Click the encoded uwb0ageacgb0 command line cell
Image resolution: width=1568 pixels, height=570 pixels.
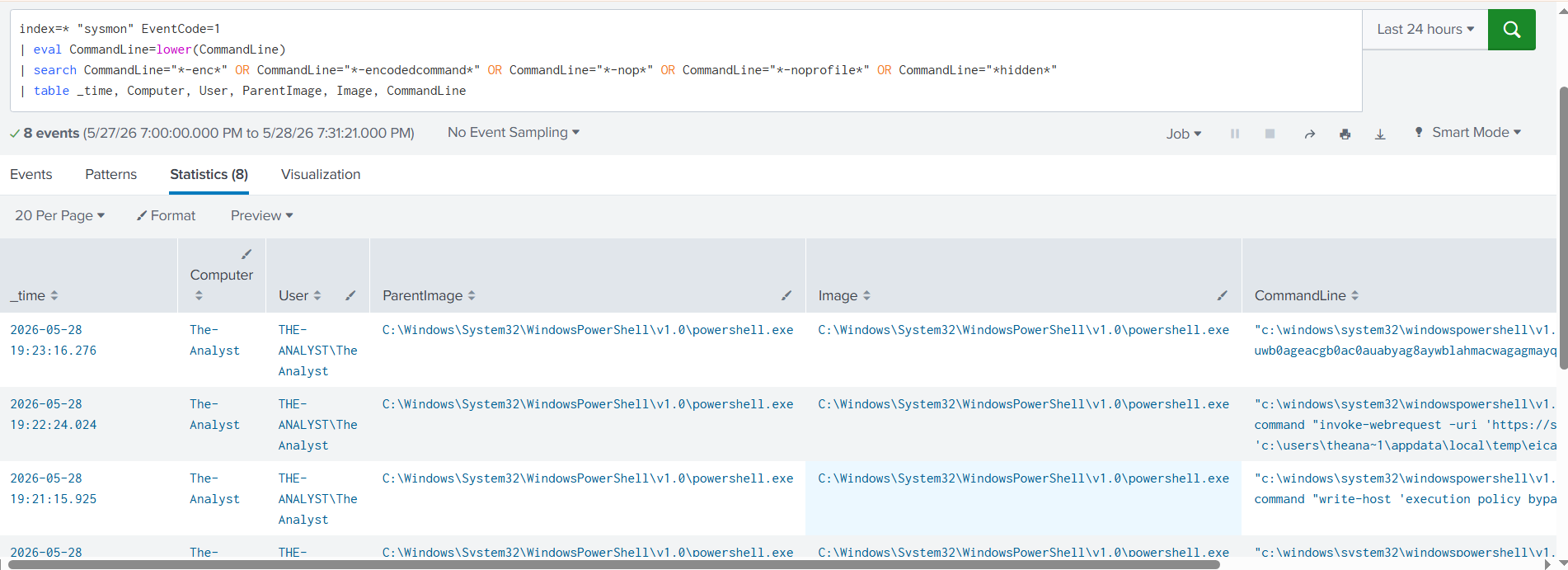tap(1405, 340)
